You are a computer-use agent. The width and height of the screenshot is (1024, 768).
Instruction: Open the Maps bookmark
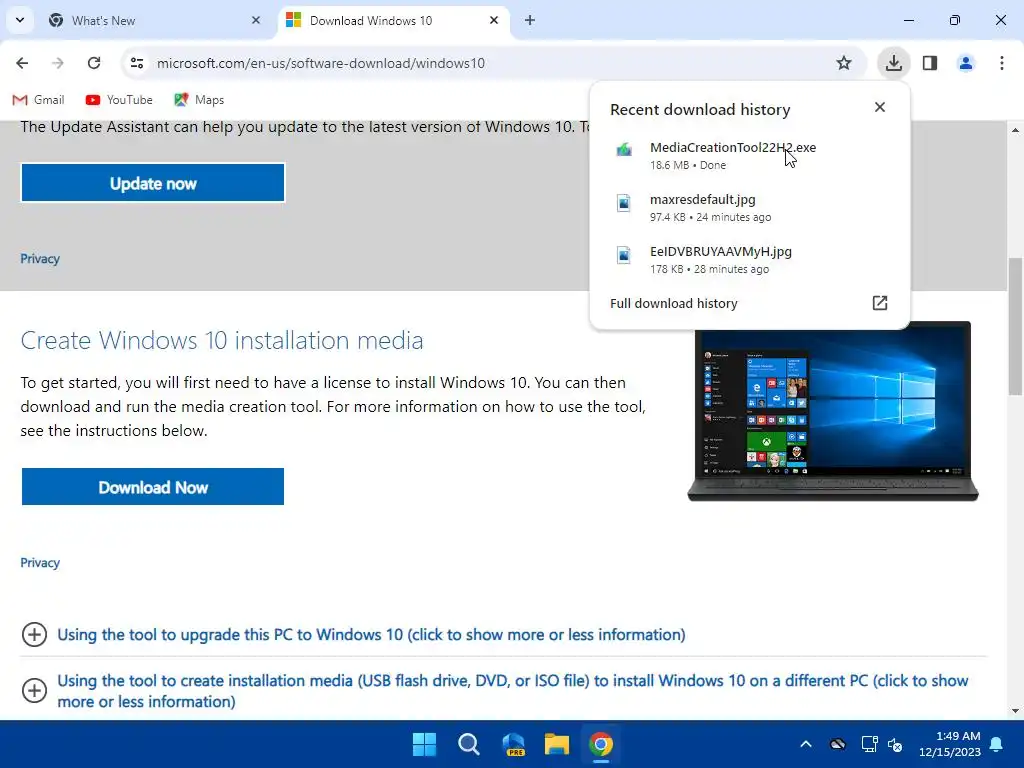pyautogui.click(x=199, y=100)
